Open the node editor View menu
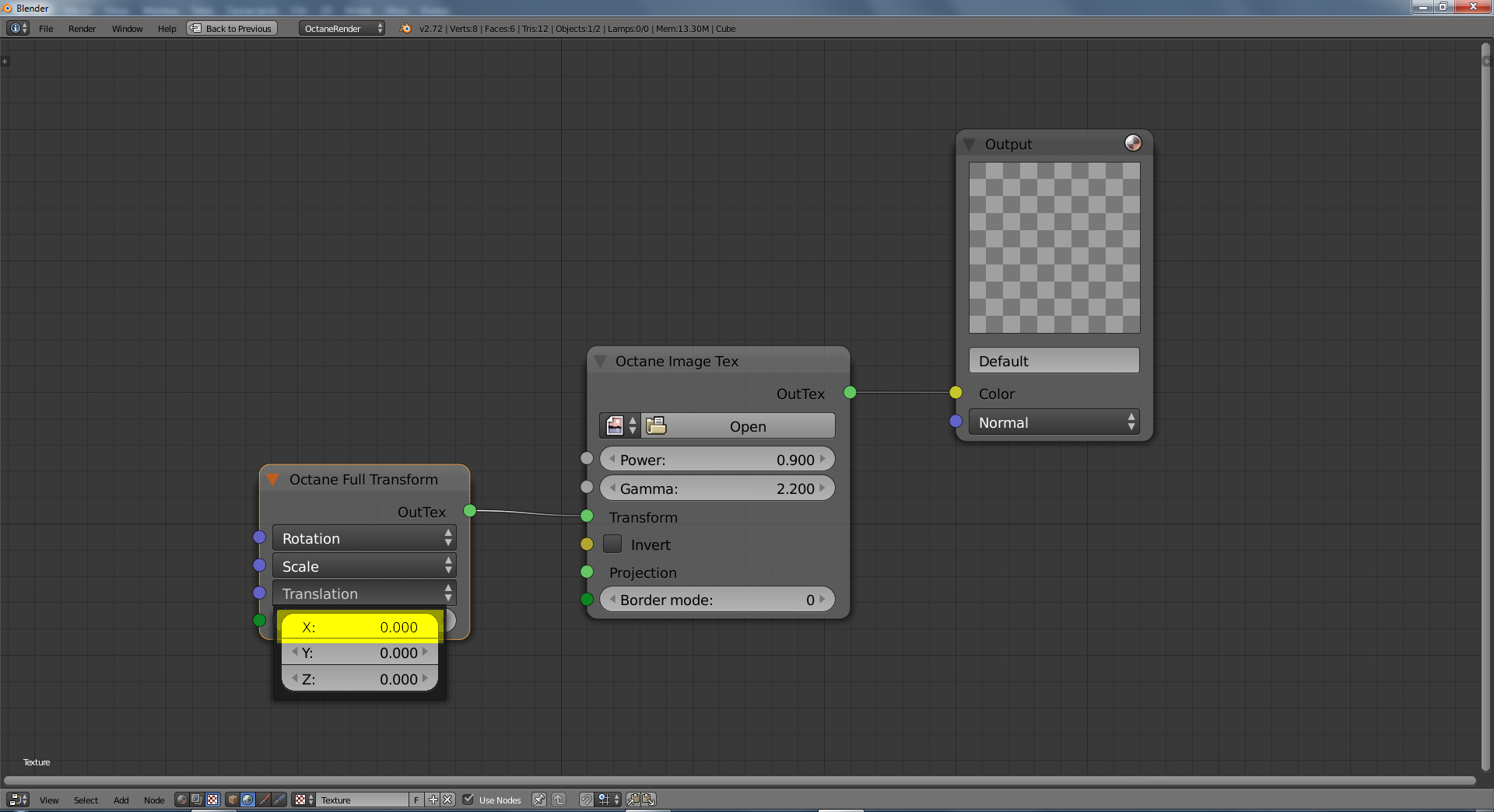Viewport: 1494px width, 812px height. pyautogui.click(x=49, y=800)
